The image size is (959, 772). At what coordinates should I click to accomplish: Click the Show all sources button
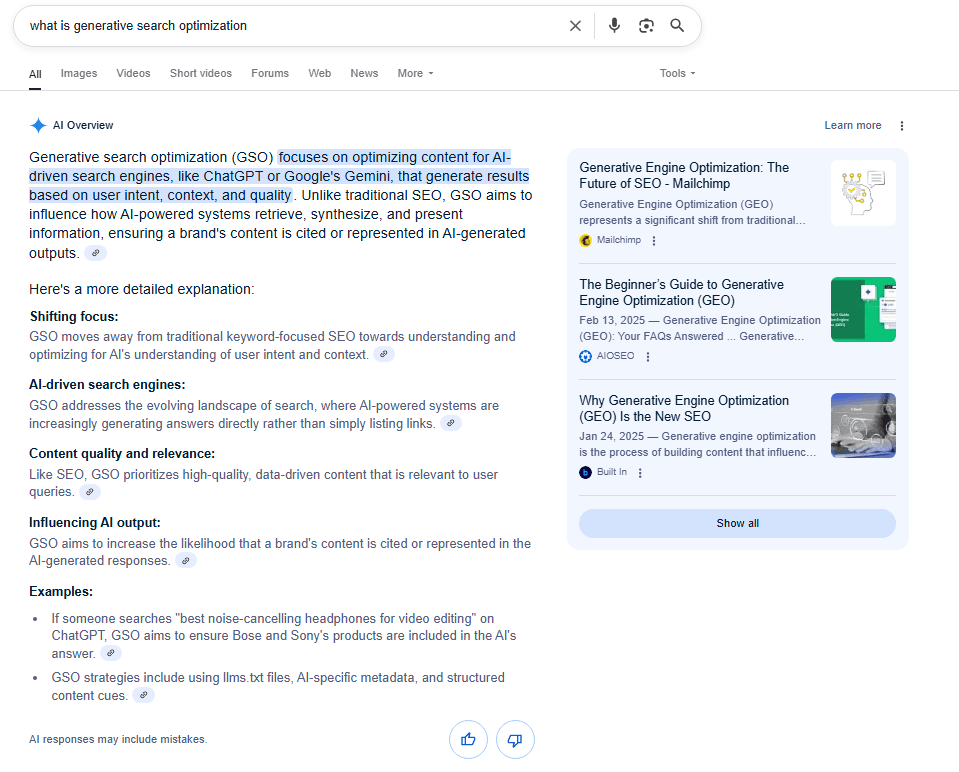737,523
